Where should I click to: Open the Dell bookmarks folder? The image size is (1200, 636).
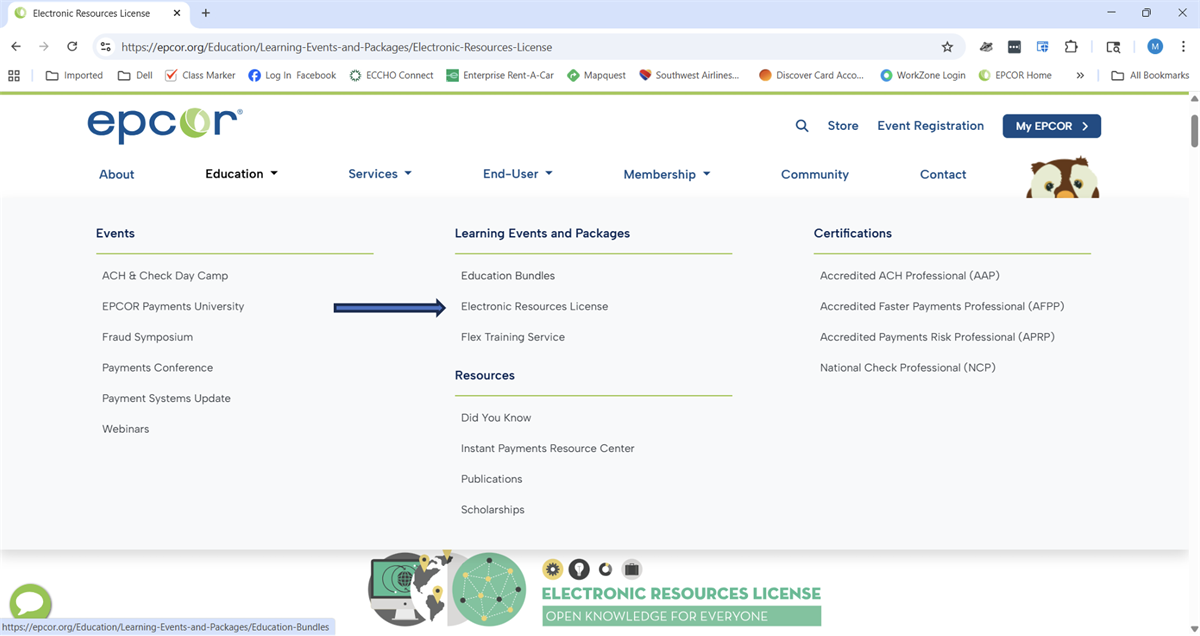tap(135, 75)
